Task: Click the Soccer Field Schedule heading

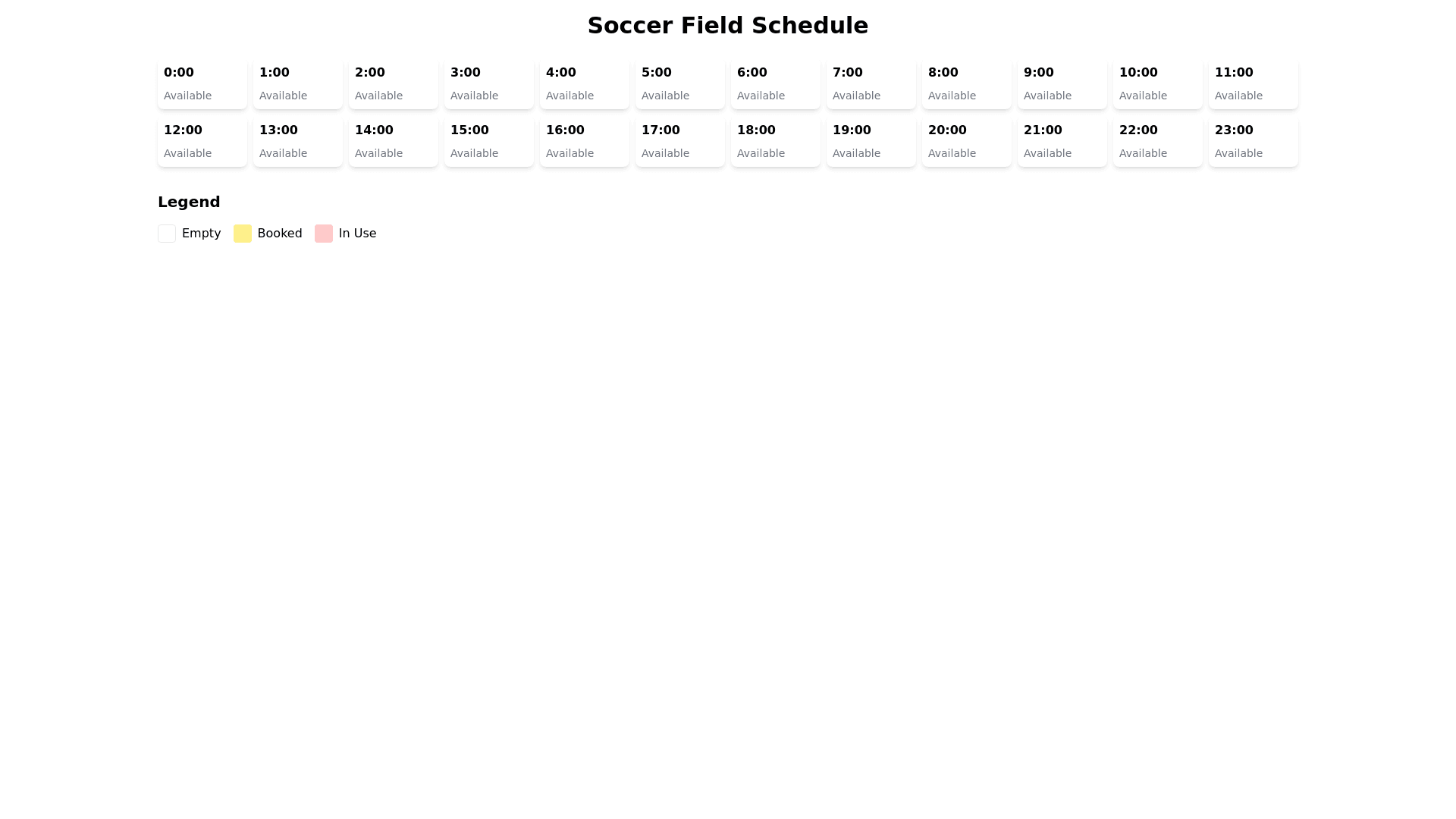Action: coord(727,26)
